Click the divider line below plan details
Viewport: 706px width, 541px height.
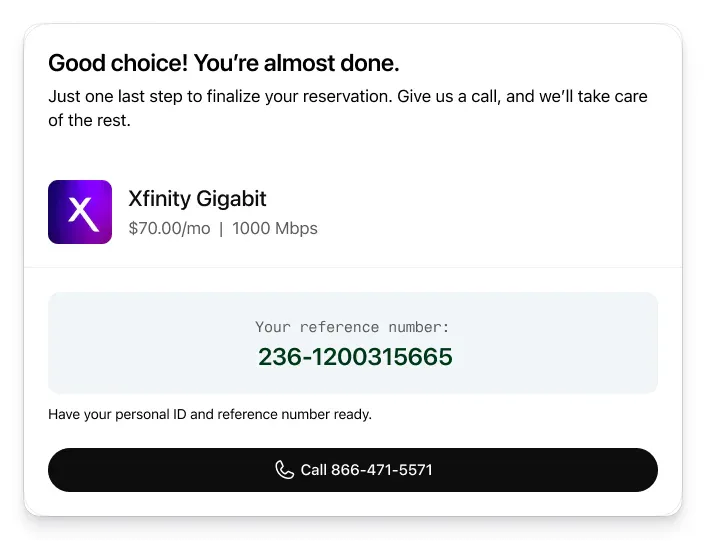click(x=353, y=267)
